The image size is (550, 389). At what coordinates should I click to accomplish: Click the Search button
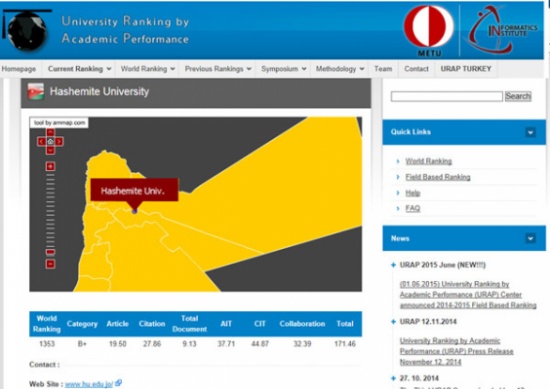click(518, 96)
